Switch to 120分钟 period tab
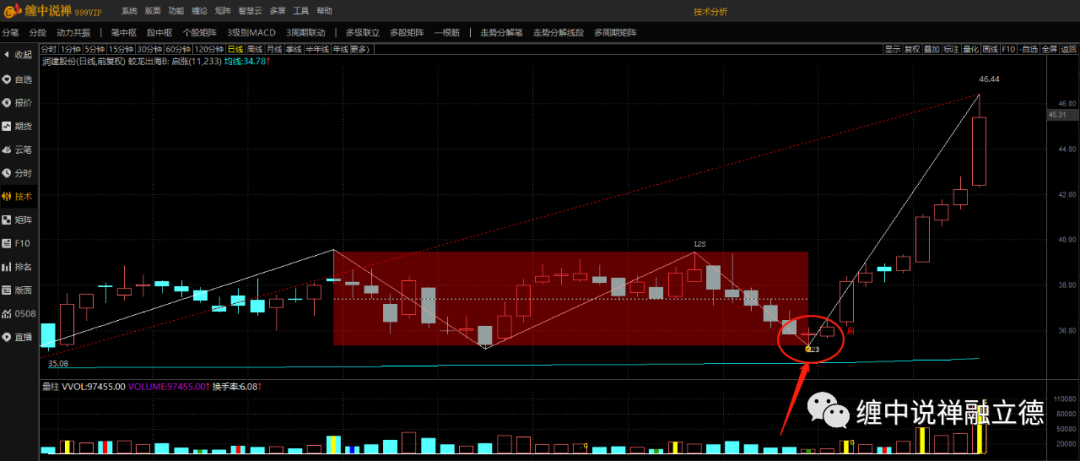The height and width of the screenshot is (461, 1080). [208, 49]
